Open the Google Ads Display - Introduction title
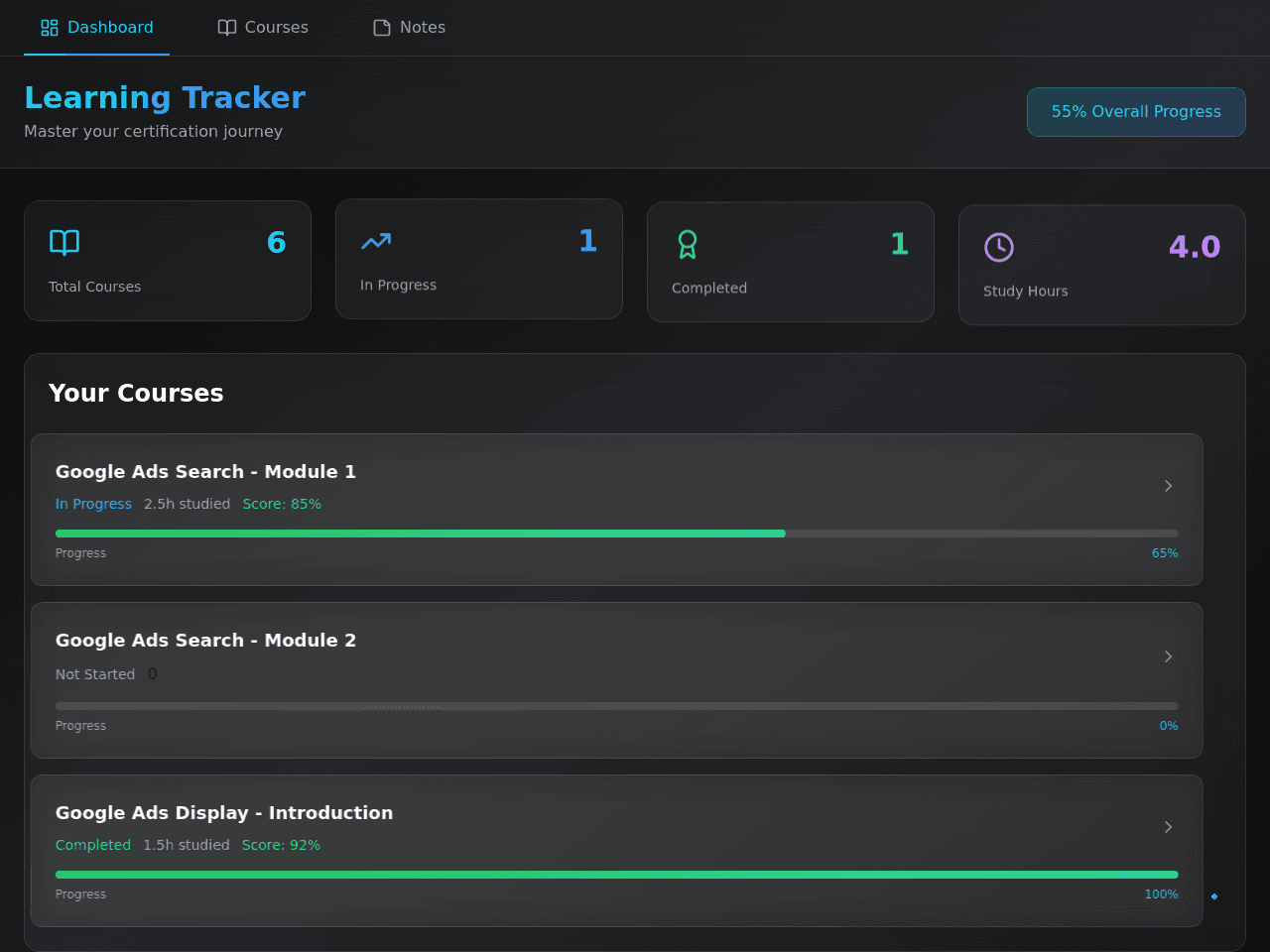The image size is (1270, 952). tap(224, 813)
